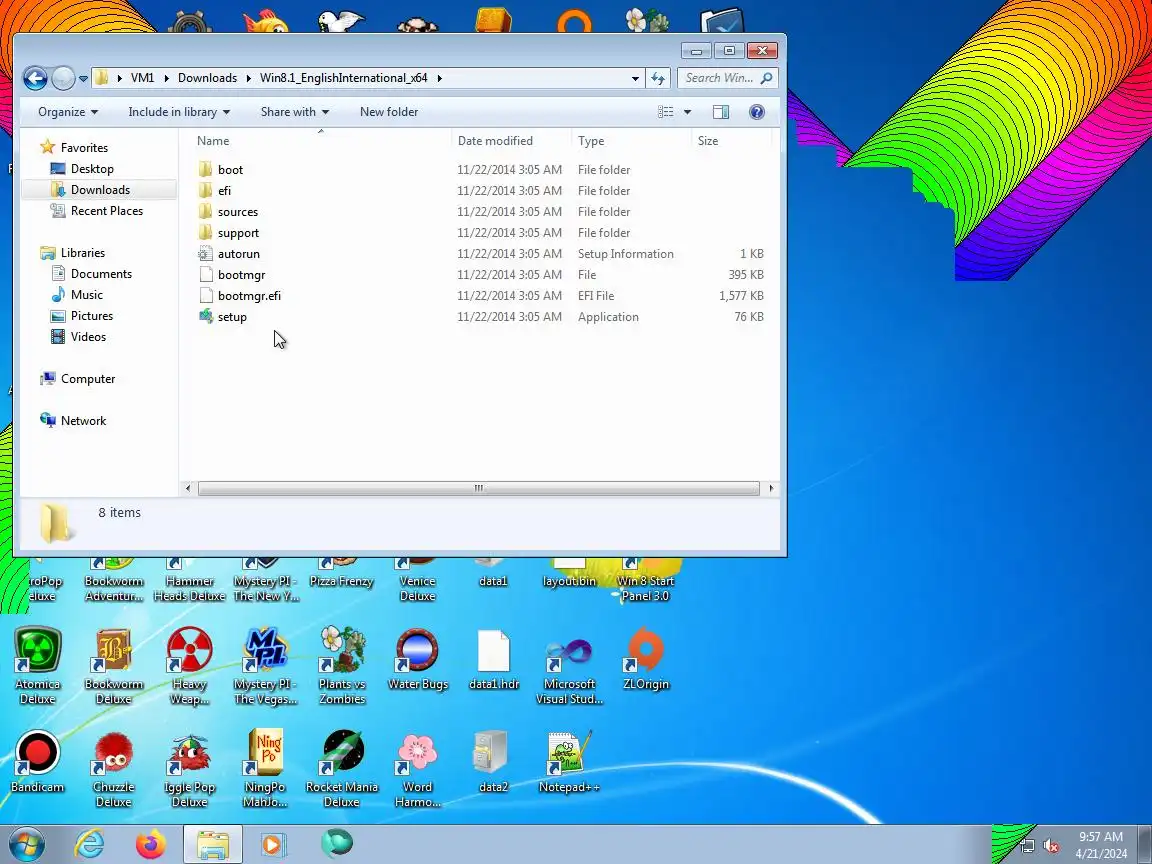Open Documents library in sidebar
This screenshot has height=864, width=1152.
coord(101,274)
